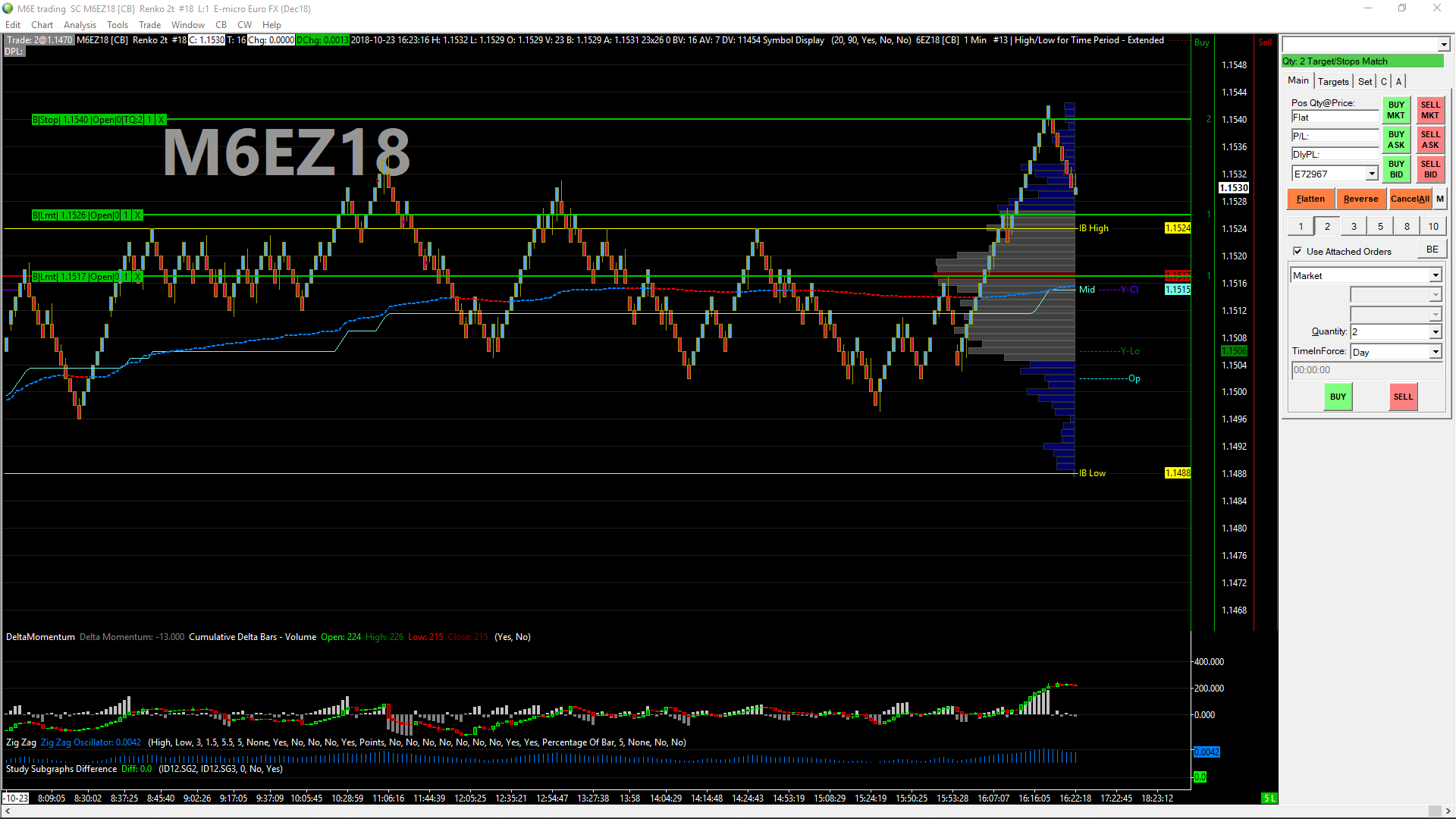Click the 5 L indicator in bottom right
1456x819 pixels.
[x=1269, y=798]
